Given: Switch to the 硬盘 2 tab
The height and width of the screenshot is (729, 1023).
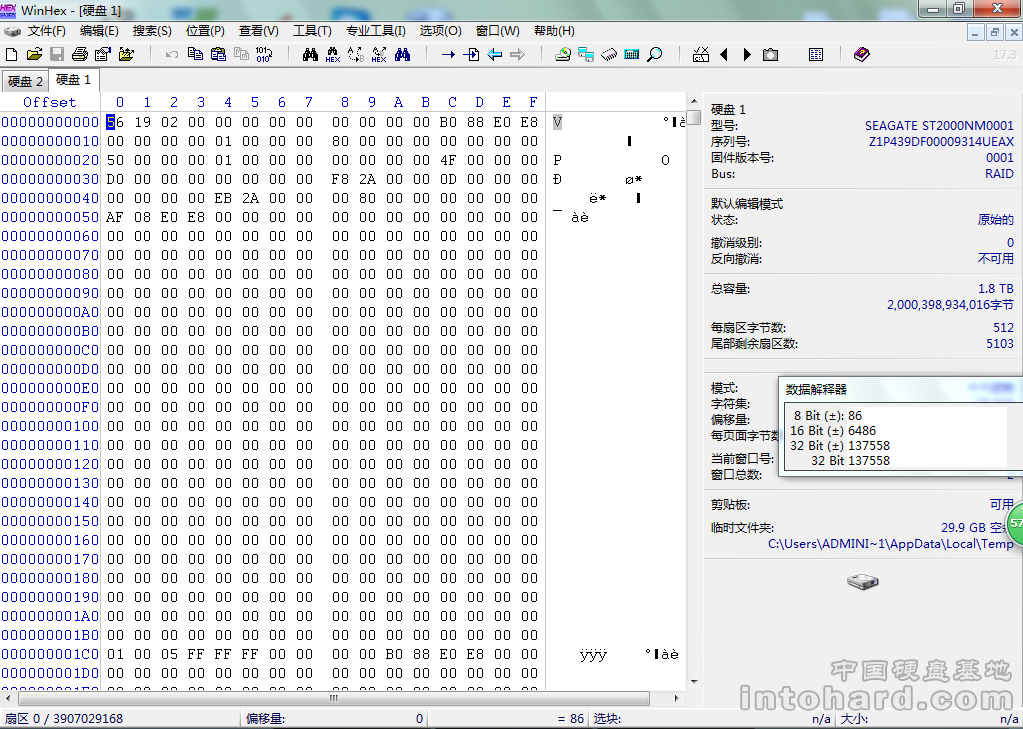Looking at the screenshot, I should [x=25, y=81].
